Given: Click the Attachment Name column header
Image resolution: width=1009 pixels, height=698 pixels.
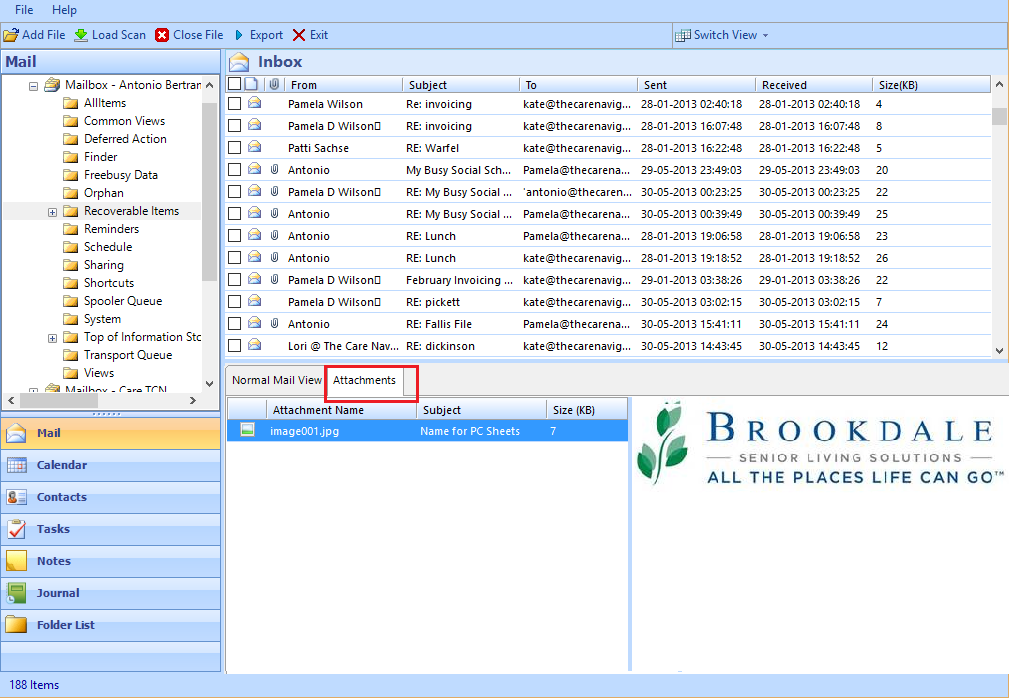Looking at the screenshot, I should (x=342, y=410).
